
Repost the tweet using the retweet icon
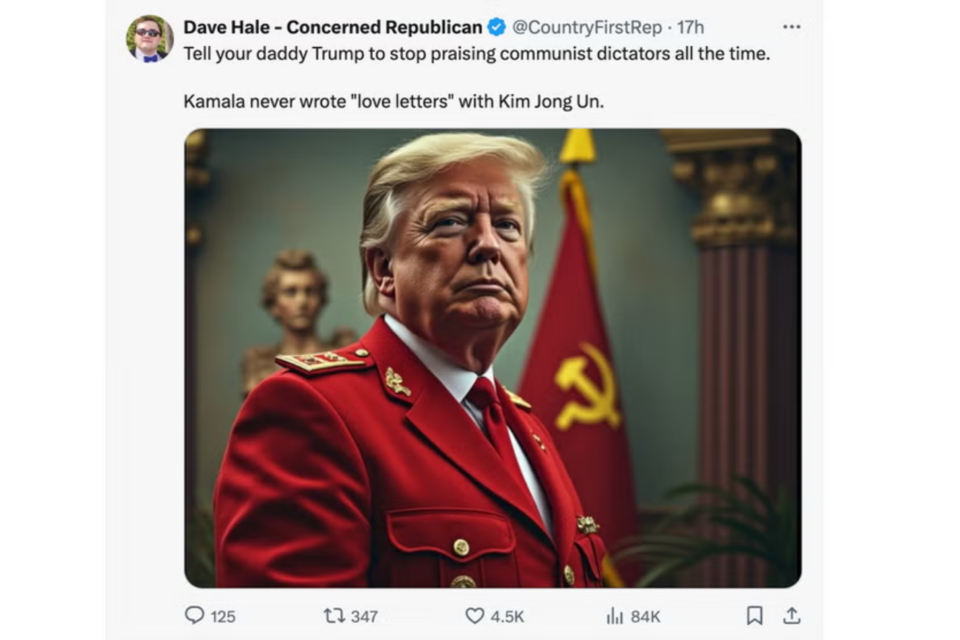tap(334, 615)
